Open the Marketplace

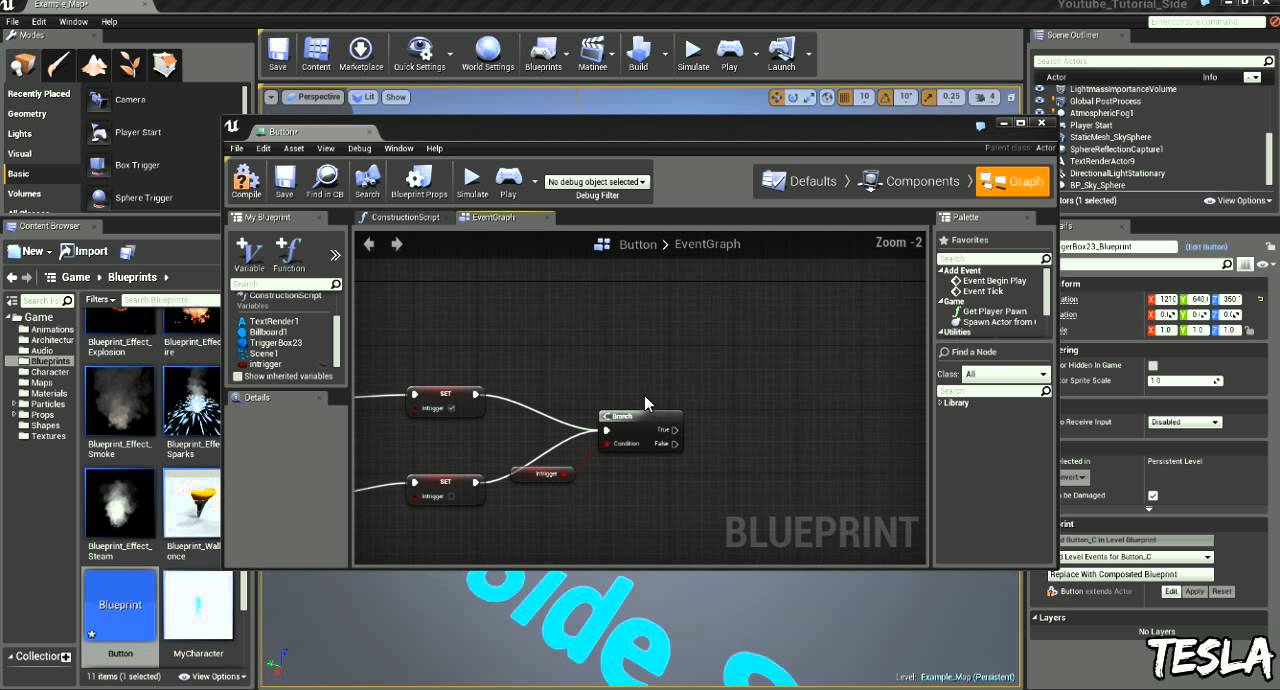(361, 54)
